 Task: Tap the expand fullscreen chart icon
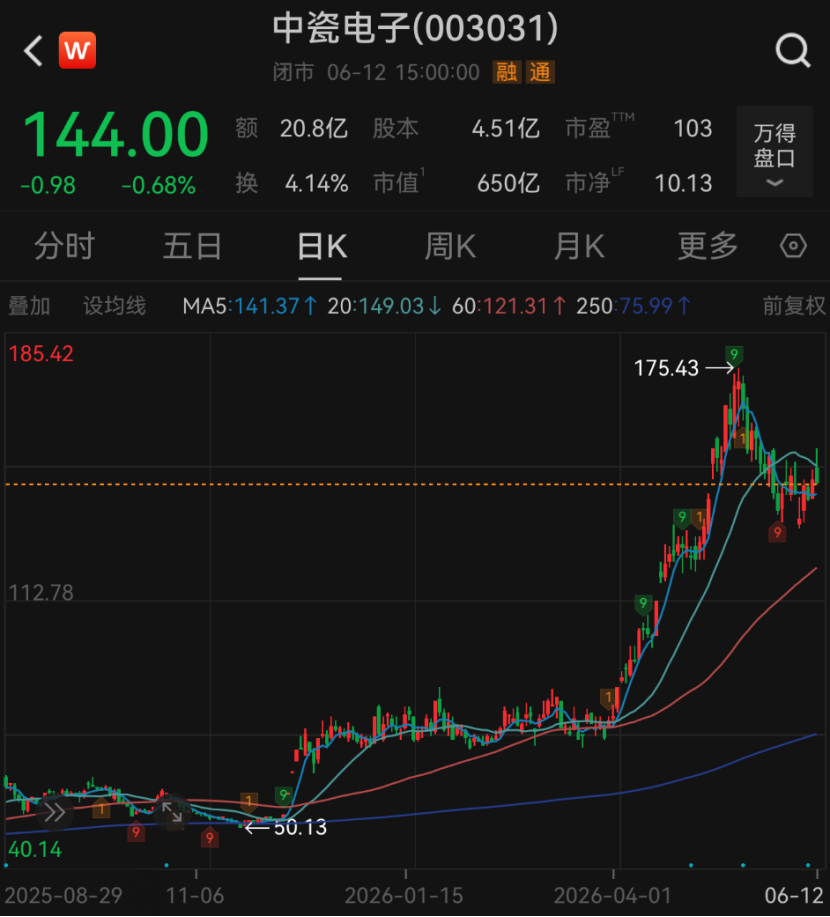172,812
